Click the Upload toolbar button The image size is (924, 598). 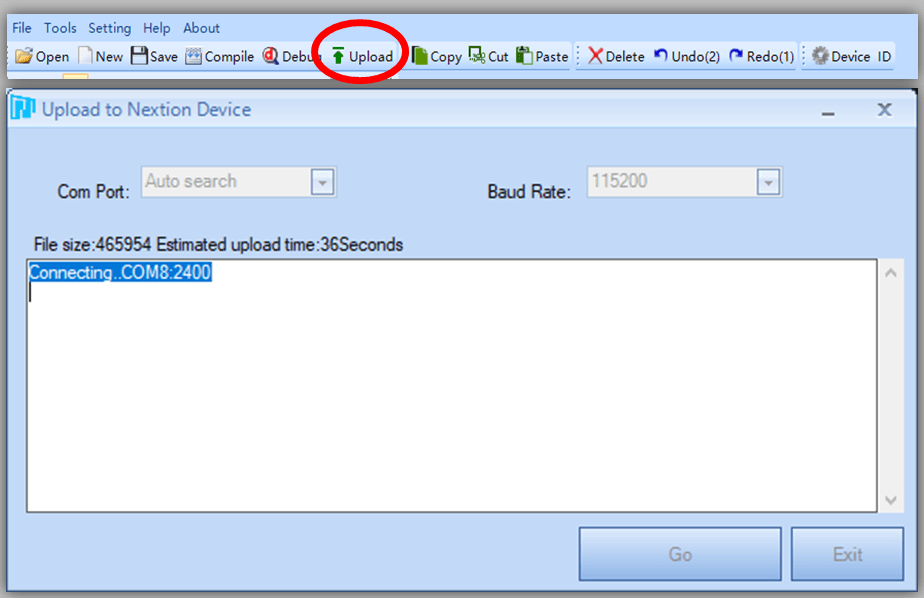coord(362,57)
